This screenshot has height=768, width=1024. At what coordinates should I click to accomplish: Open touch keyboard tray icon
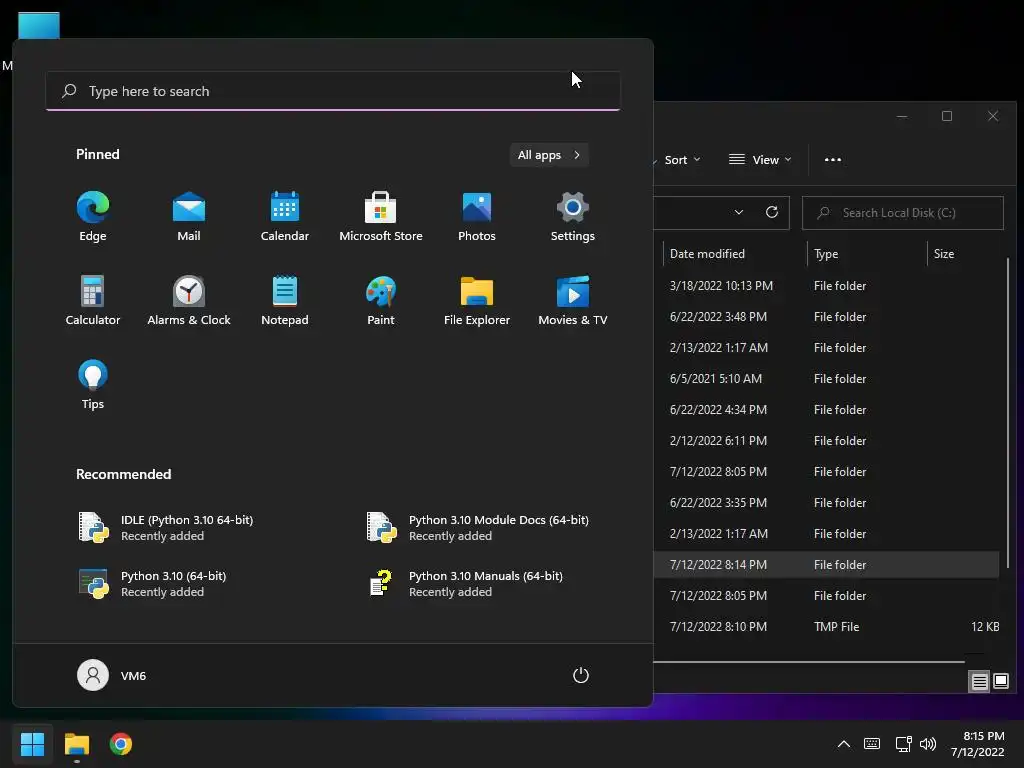tap(872, 744)
